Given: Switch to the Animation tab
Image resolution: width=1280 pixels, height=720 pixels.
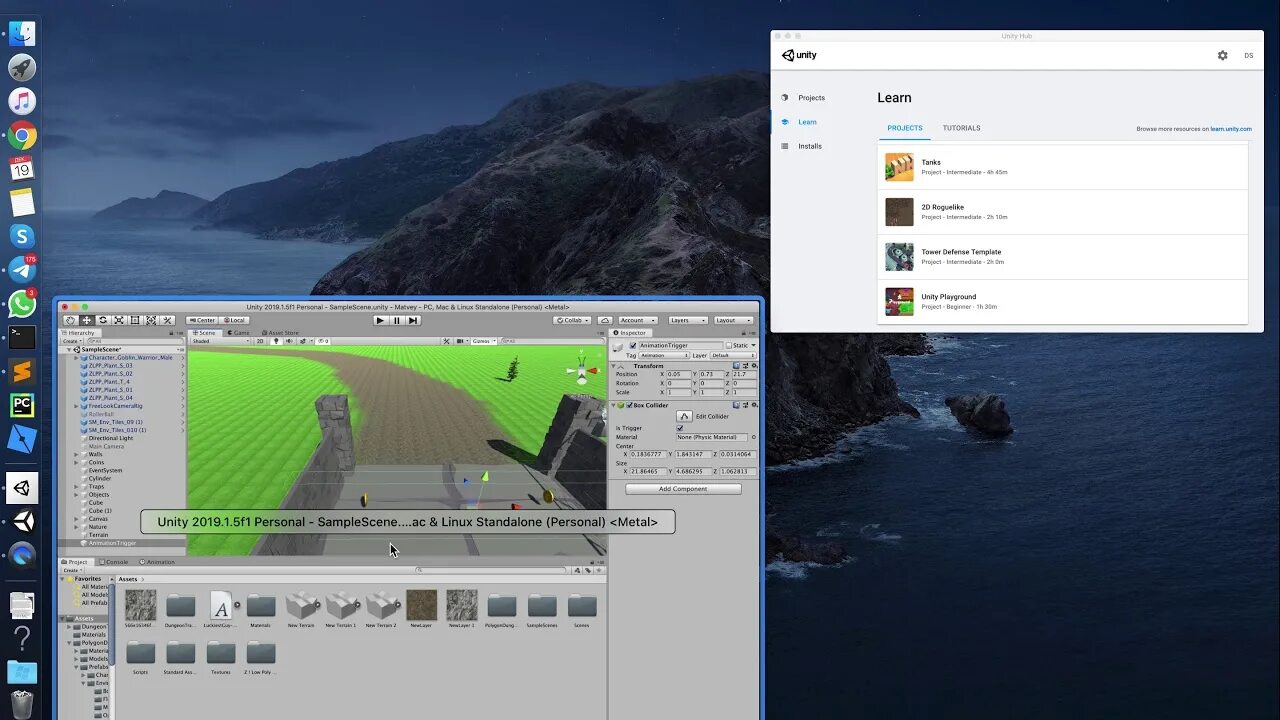Looking at the screenshot, I should 157,562.
